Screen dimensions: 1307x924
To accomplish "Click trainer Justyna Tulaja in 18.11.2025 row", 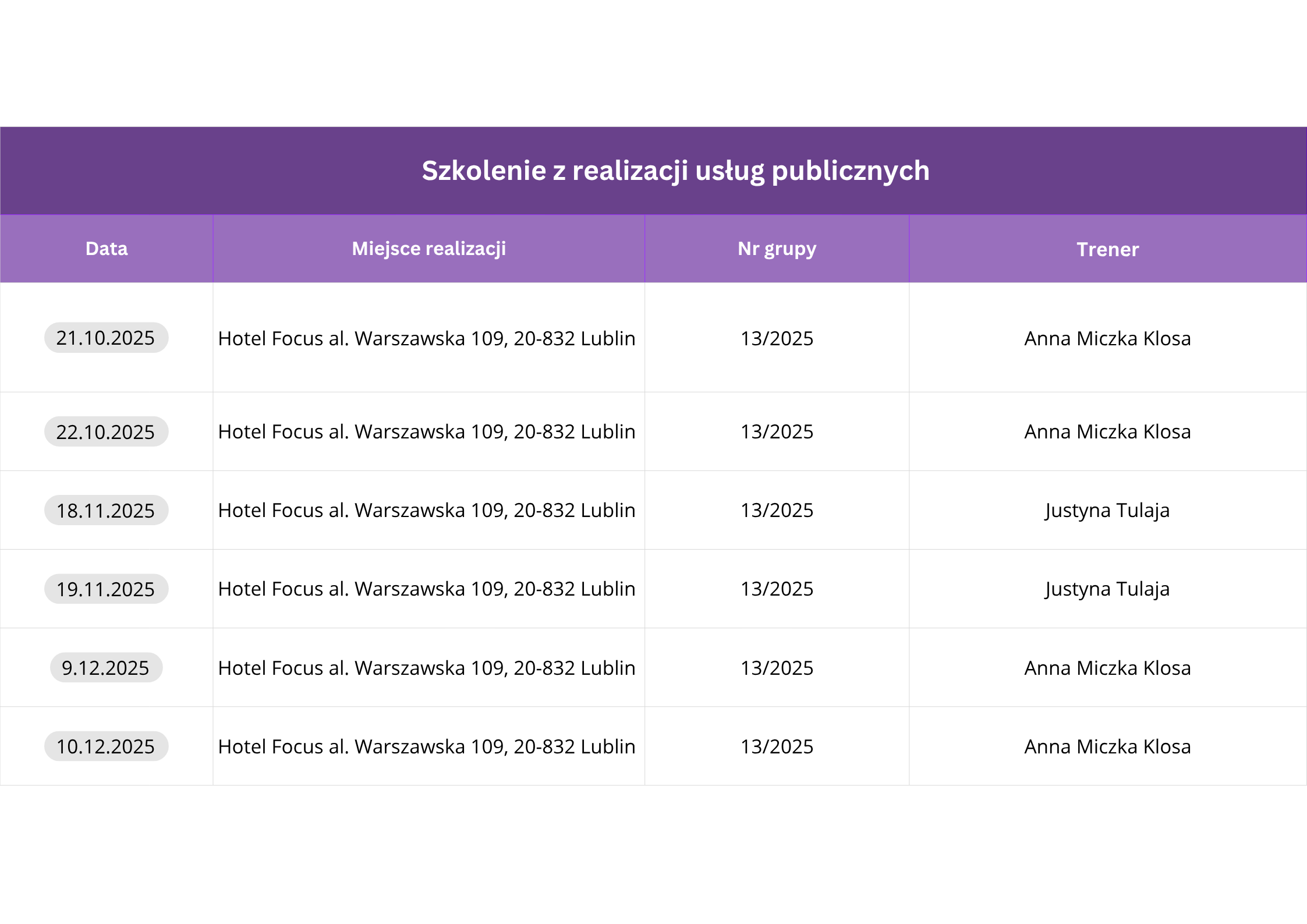I will point(1107,510).
